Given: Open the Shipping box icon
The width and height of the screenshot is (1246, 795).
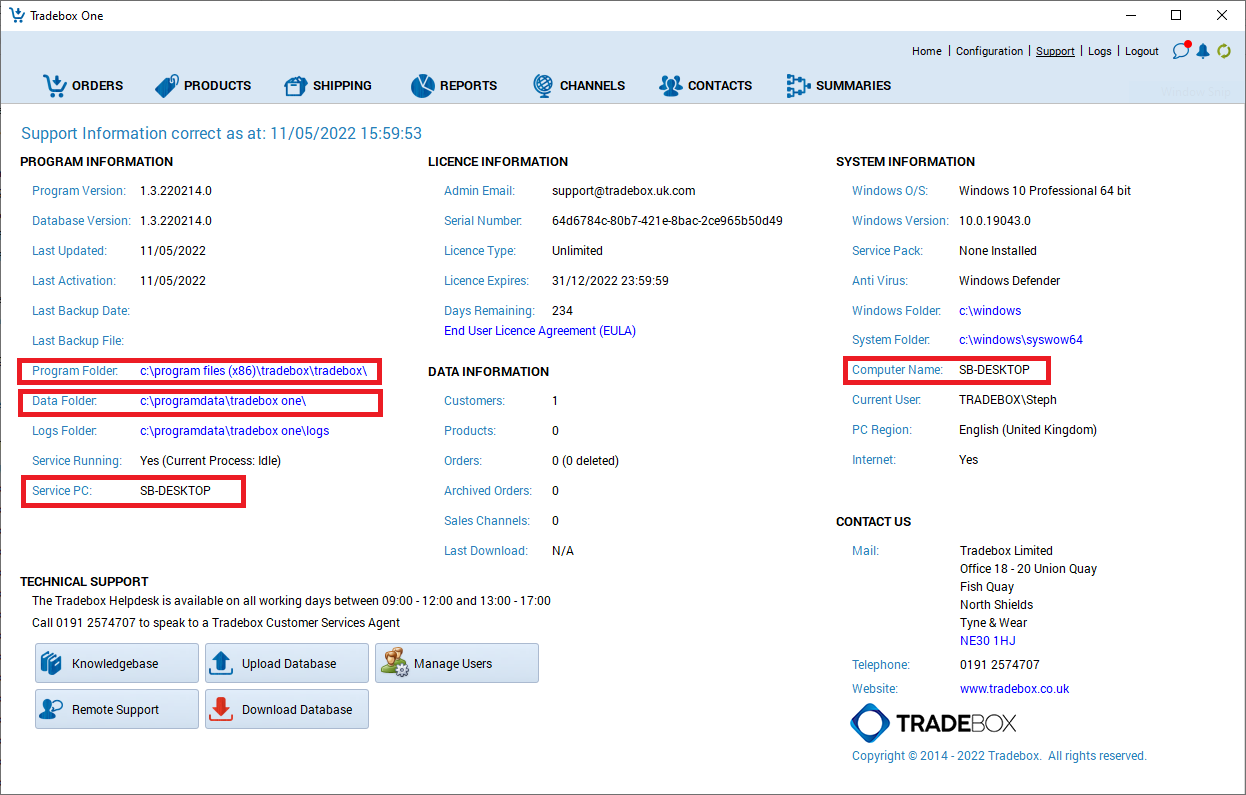Looking at the screenshot, I should pyautogui.click(x=296, y=86).
